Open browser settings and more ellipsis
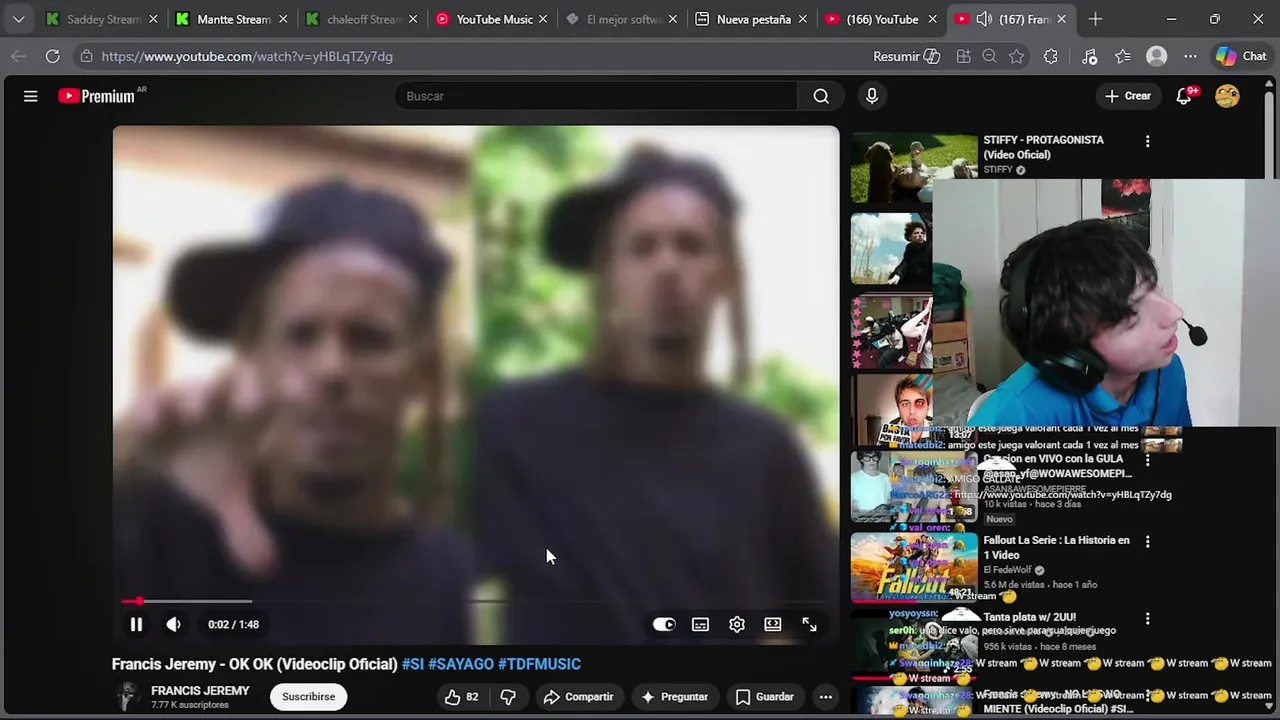The image size is (1280, 720). [x=1190, y=57]
